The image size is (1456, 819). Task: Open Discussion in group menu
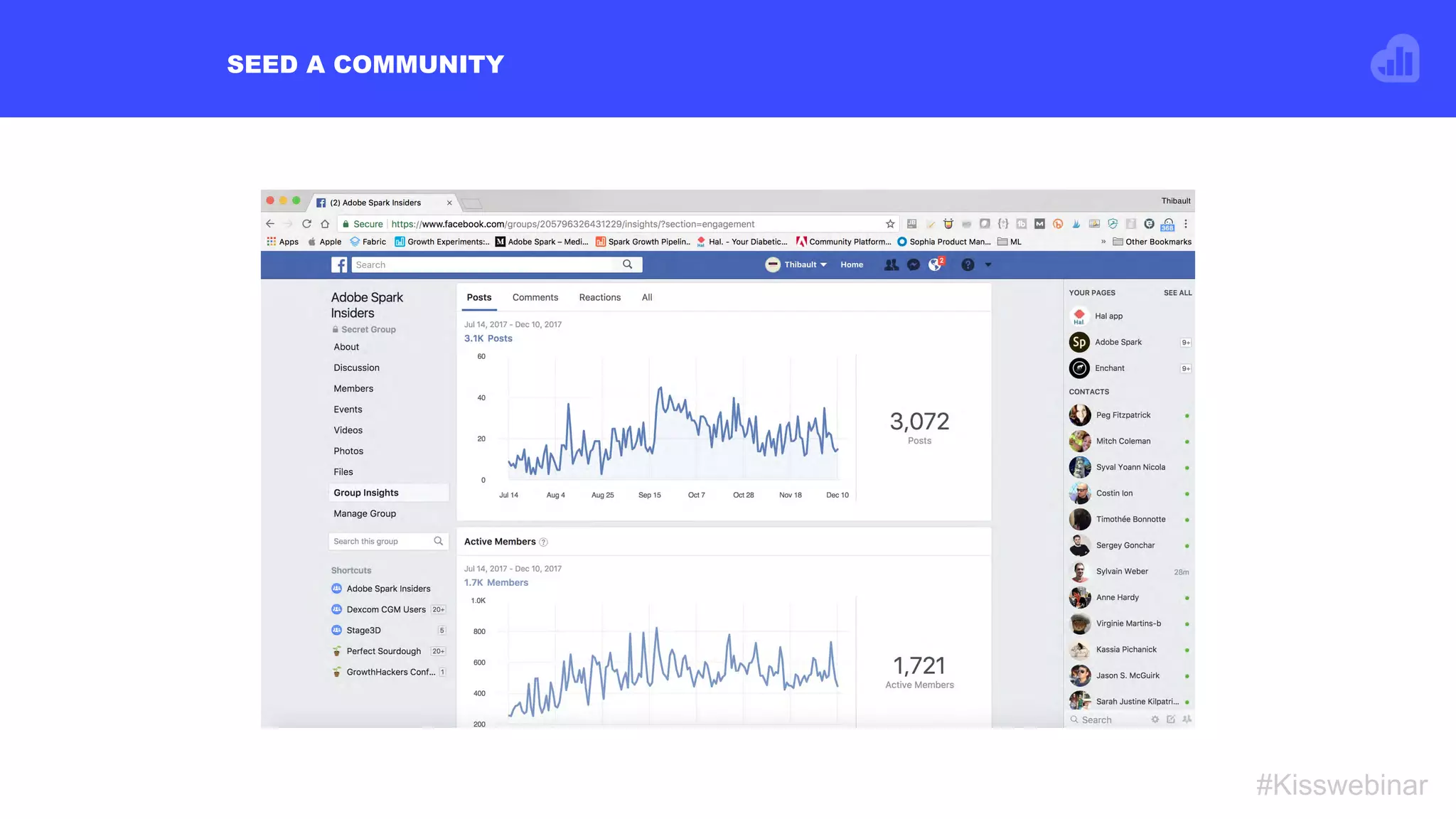pyautogui.click(x=357, y=368)
